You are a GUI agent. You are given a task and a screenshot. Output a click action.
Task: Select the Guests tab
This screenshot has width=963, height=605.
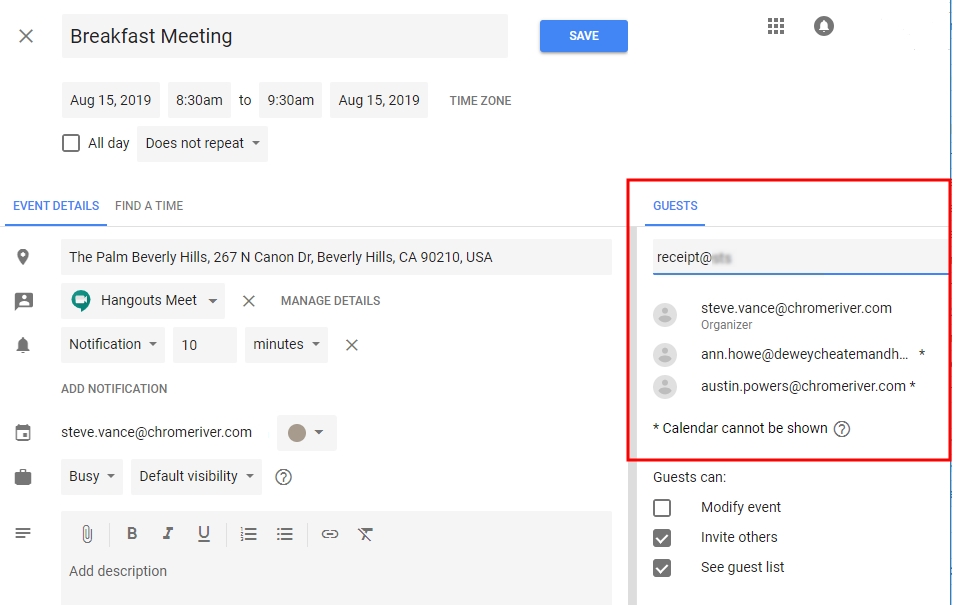[675, 206]
